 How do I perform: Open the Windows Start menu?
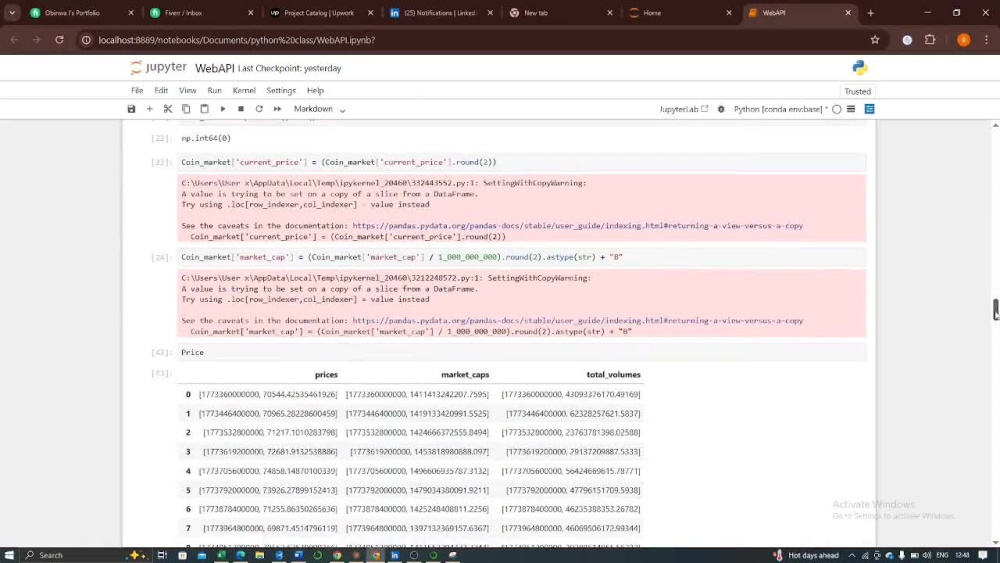pos(9,555)
